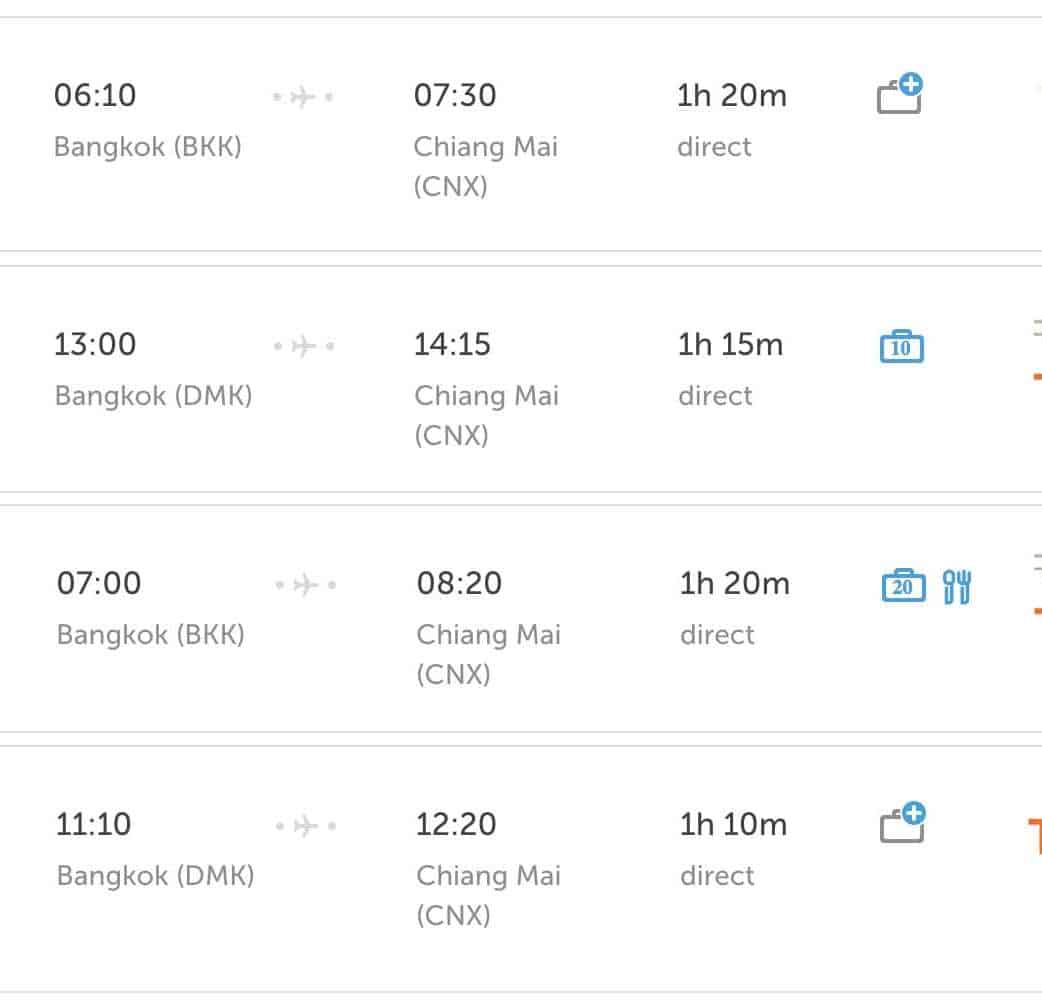1042x1007 pixels.
Task: Click the 08:20 arrival time
Action: tap(459, 583)
